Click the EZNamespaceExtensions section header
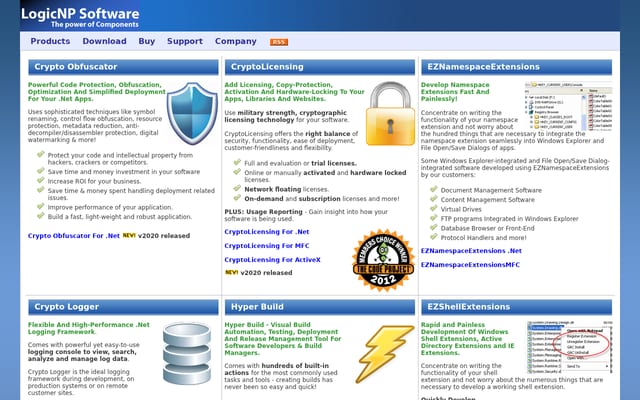 click(x=516, y=67)
